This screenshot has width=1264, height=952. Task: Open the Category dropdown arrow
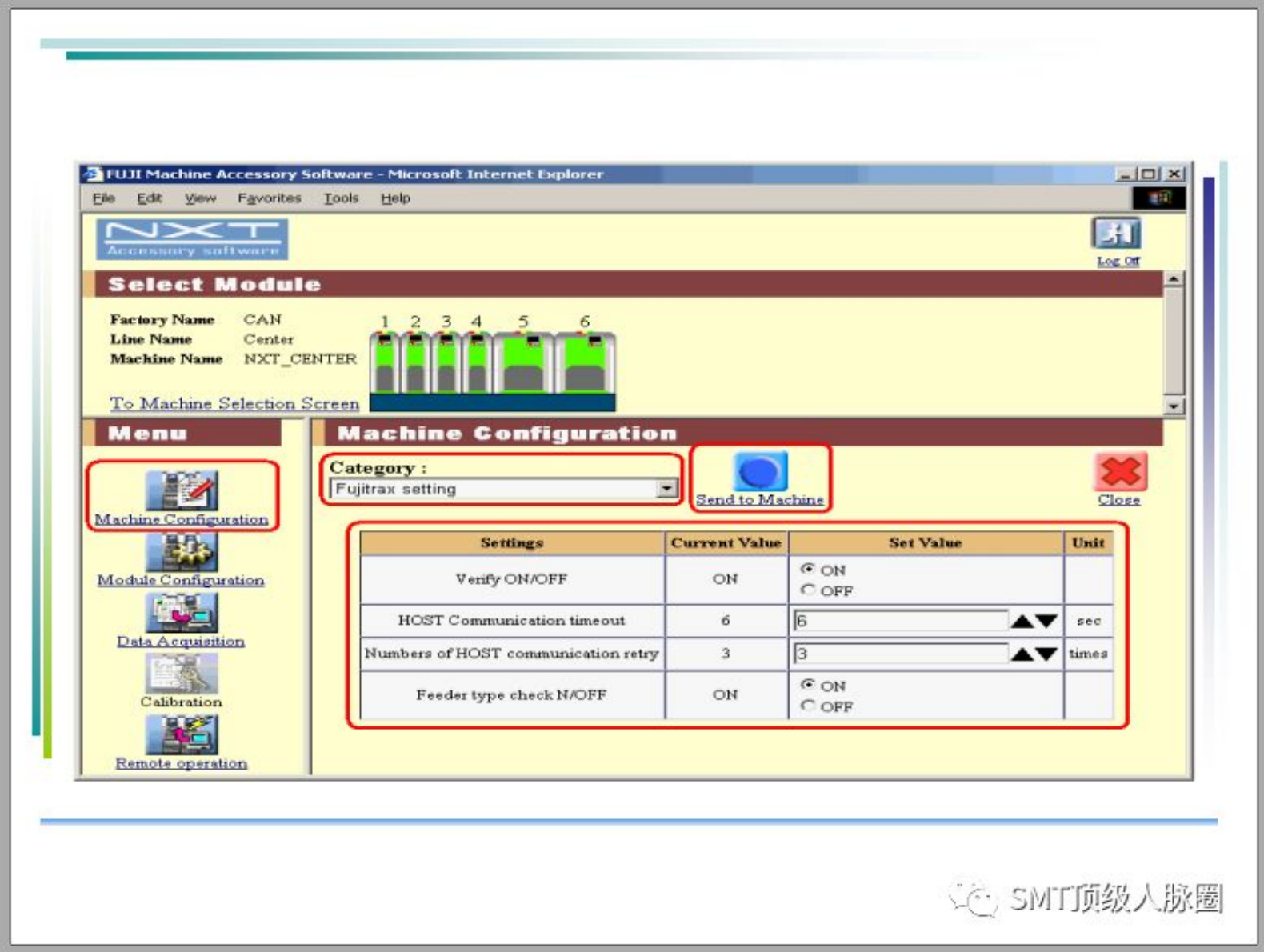[x=666, y=488]
